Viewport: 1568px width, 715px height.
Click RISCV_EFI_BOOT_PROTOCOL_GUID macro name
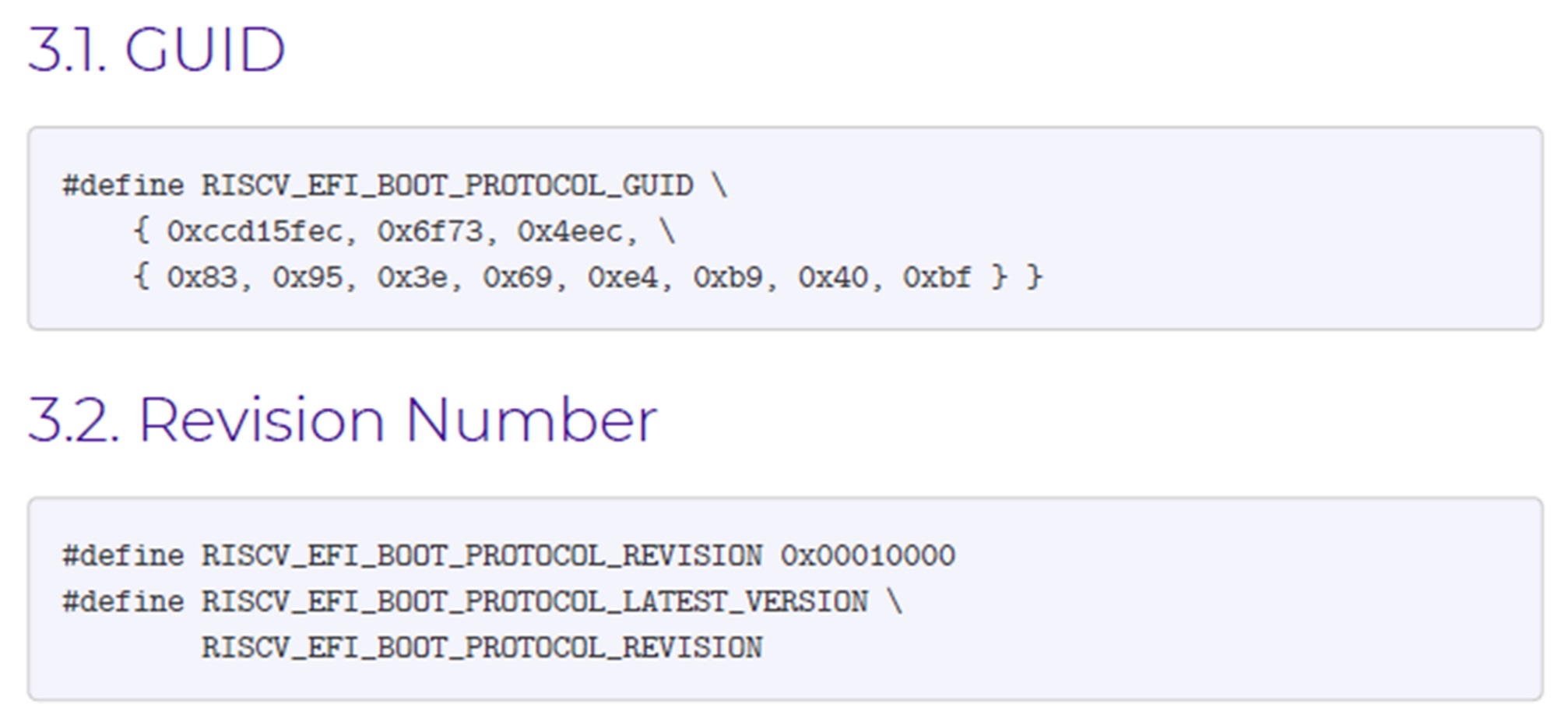pyautogui.click(x=447, y=186)
